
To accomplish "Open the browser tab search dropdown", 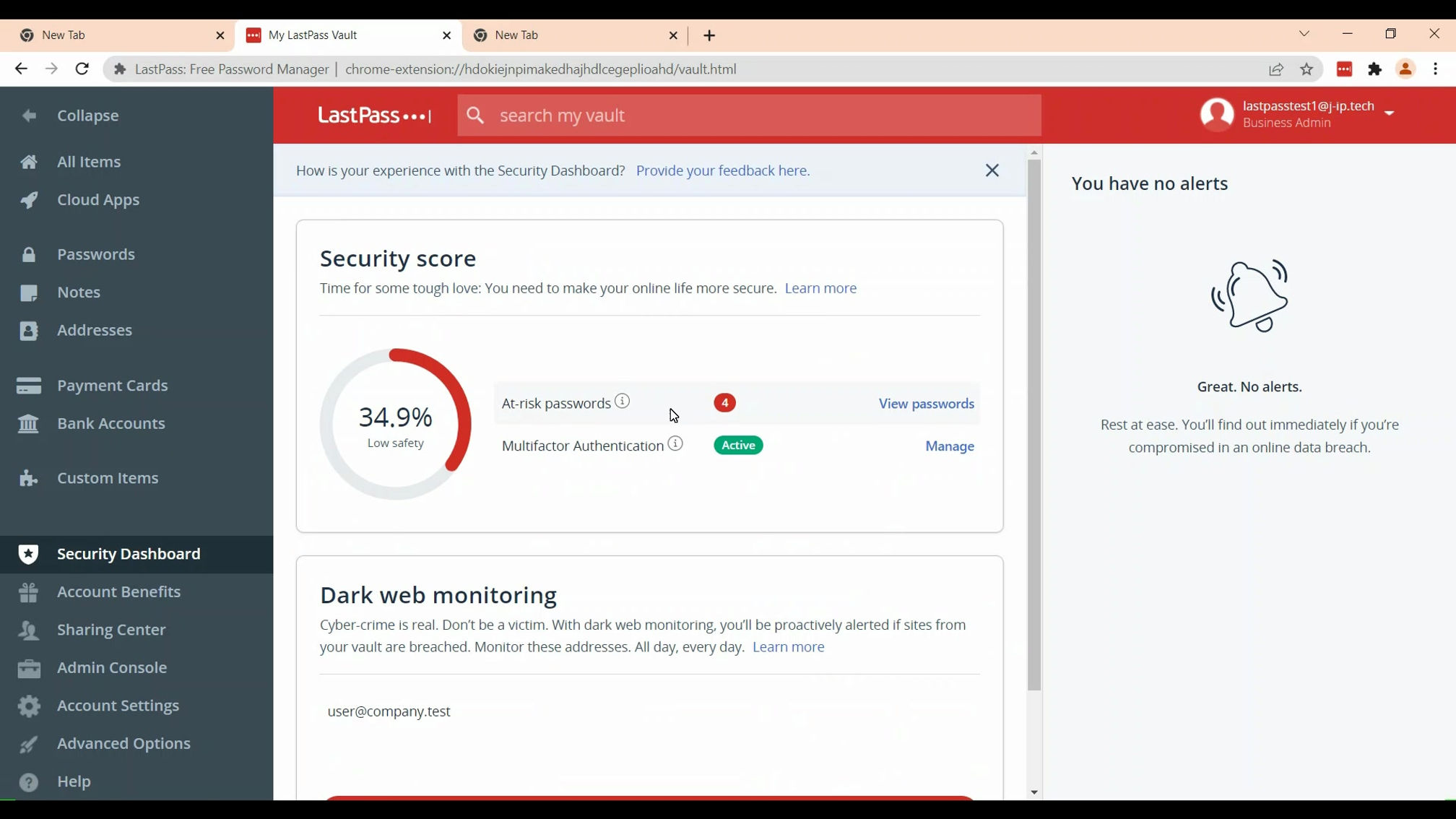I will [x=1304, y=34].
